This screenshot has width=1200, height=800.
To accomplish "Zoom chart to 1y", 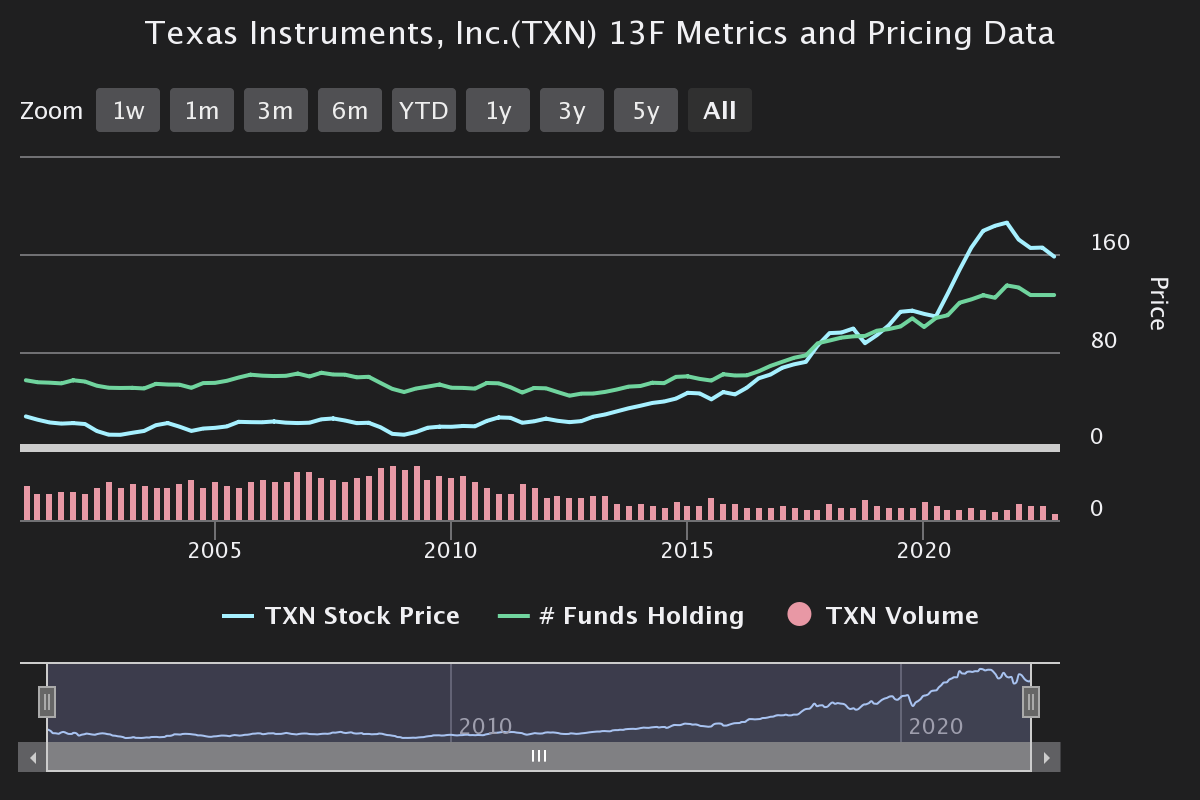I will point(498,110).
